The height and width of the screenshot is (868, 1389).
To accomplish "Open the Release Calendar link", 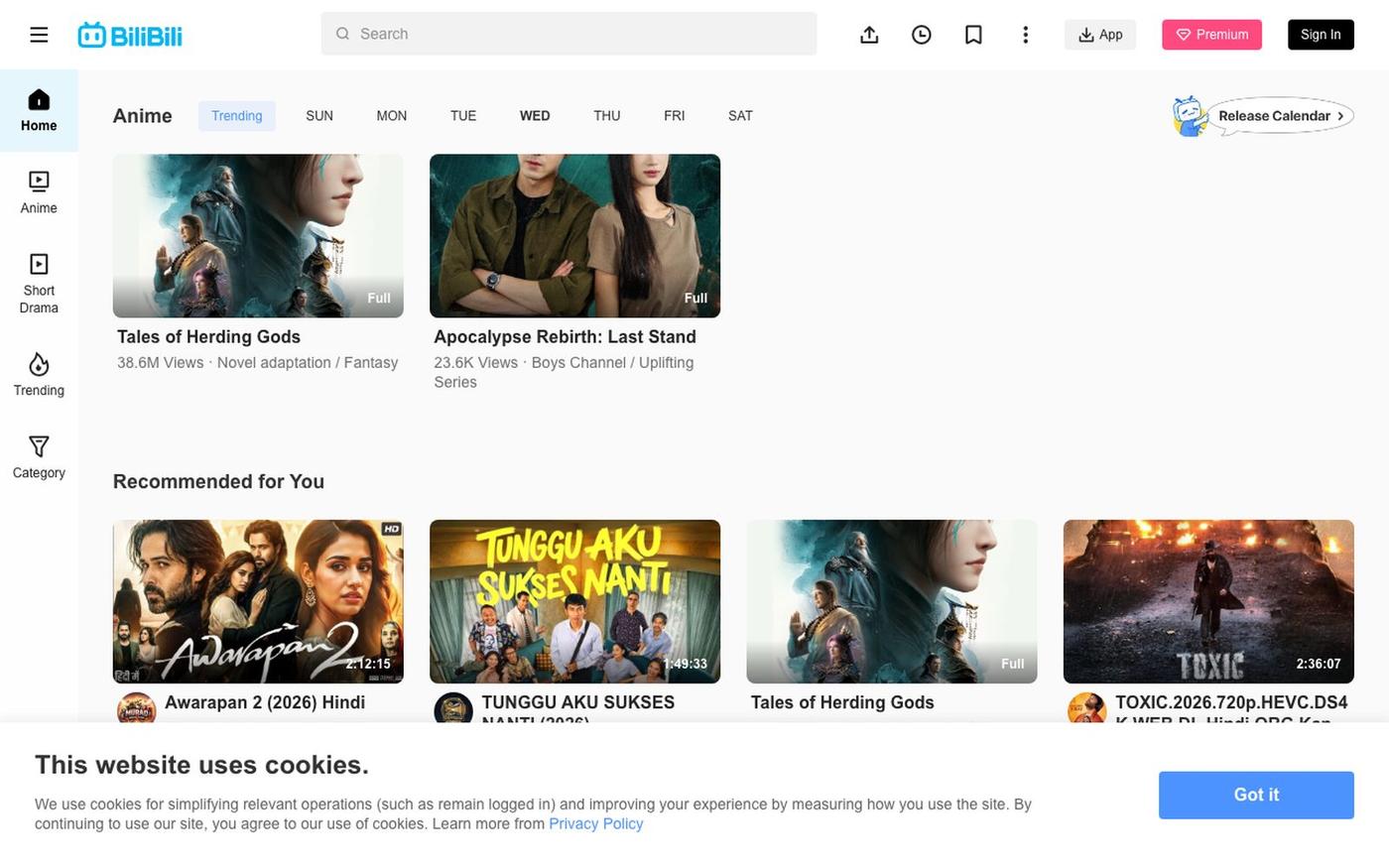I will [x=1281, y=116].
